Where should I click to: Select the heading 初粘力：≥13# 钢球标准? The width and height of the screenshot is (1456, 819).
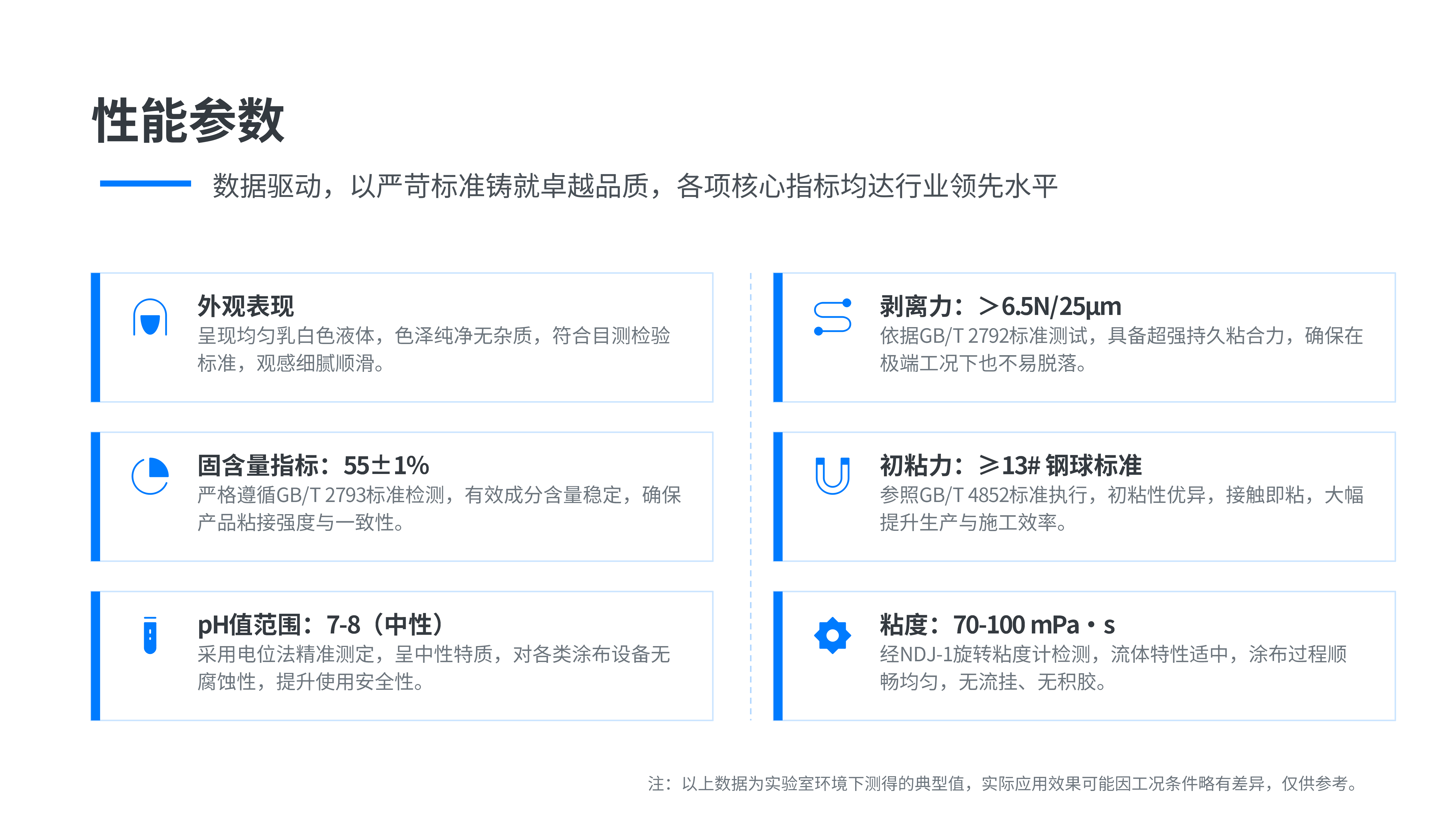pyautogui.click(x=1011, y=466)
